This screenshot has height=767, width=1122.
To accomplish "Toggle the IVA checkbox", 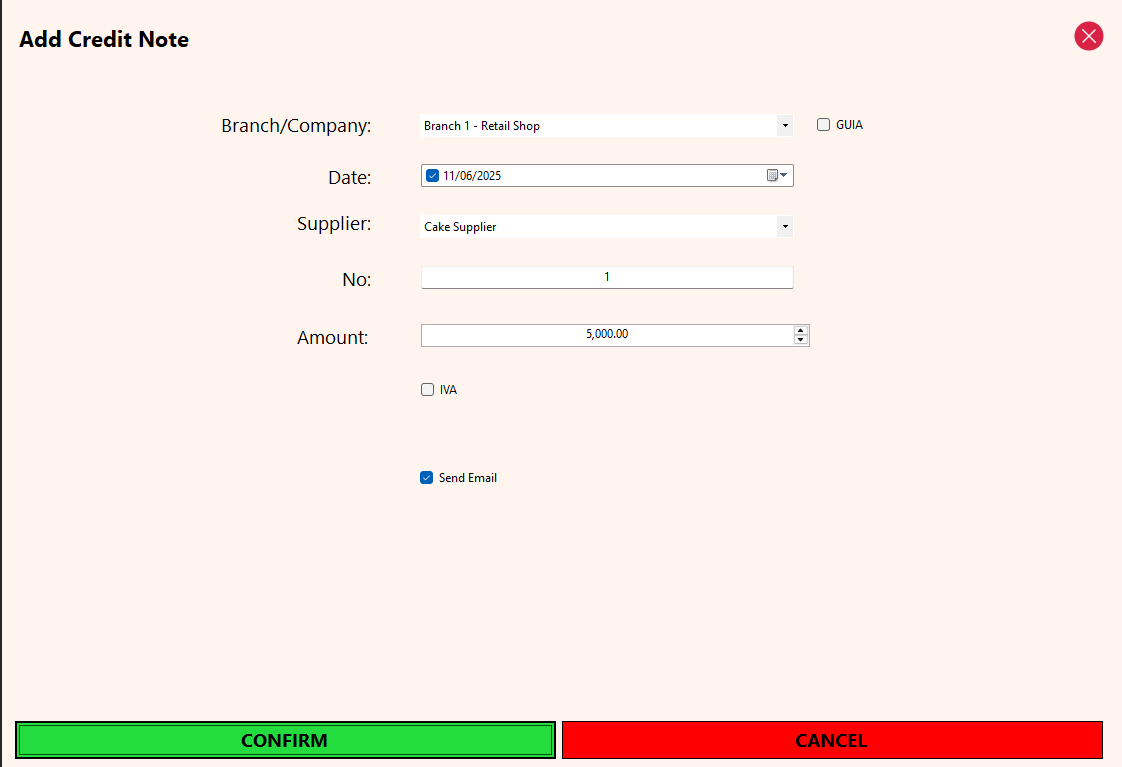I will (x=427, y=389).
